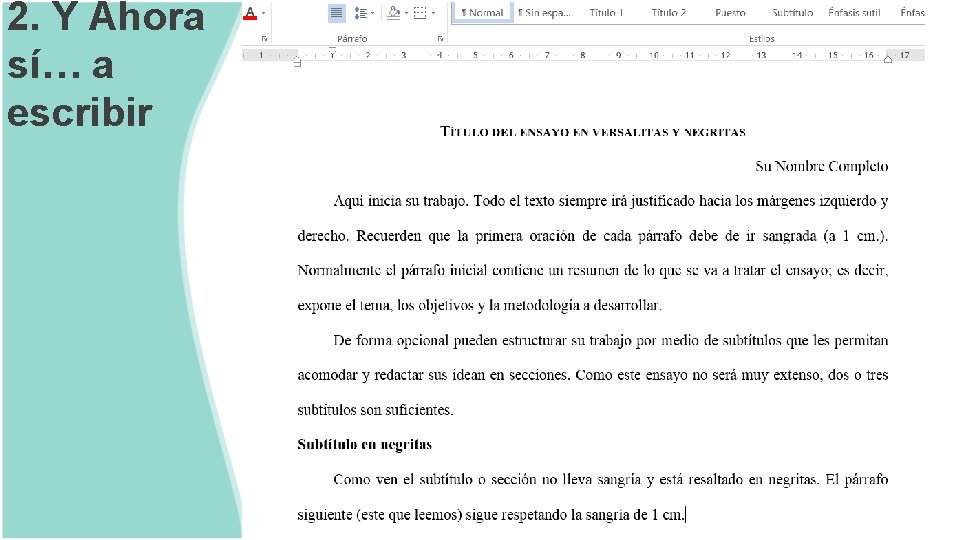
Task: Open the Párrafo dialog launcher
Action: (440, 39)
